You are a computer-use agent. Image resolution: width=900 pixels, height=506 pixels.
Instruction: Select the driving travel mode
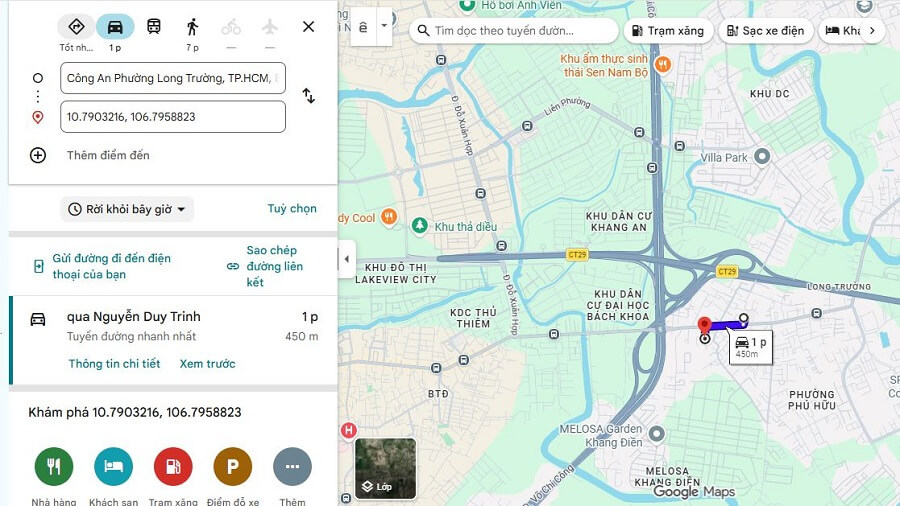[x=115, y=27]
